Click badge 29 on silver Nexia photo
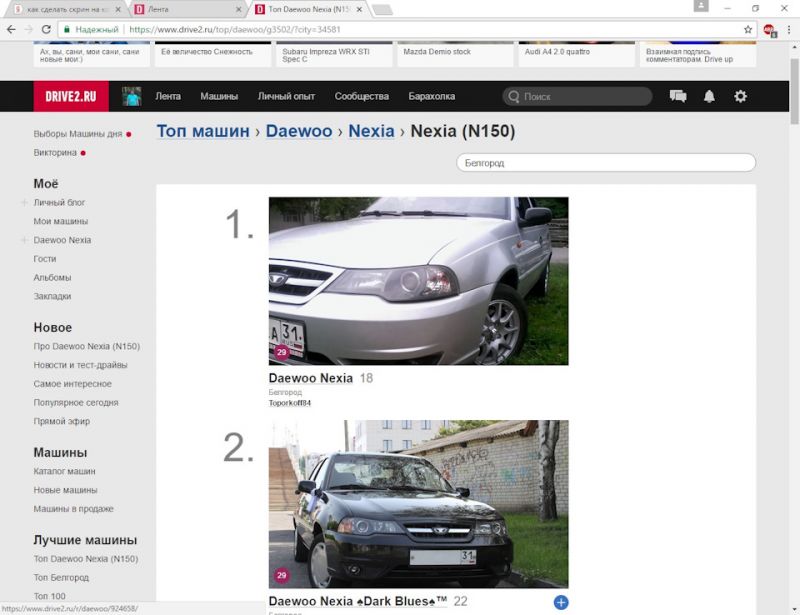 click(282, 352)
